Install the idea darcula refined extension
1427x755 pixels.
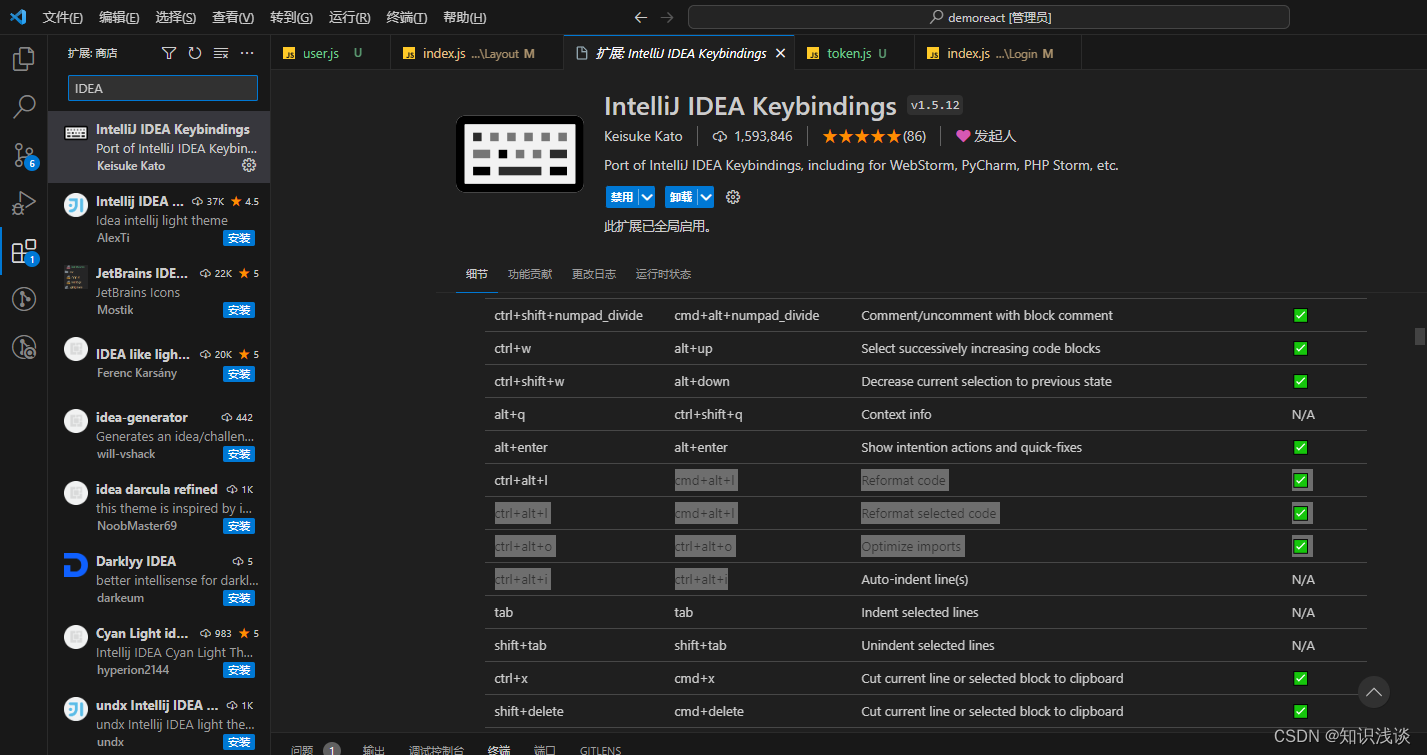point(239,526)
